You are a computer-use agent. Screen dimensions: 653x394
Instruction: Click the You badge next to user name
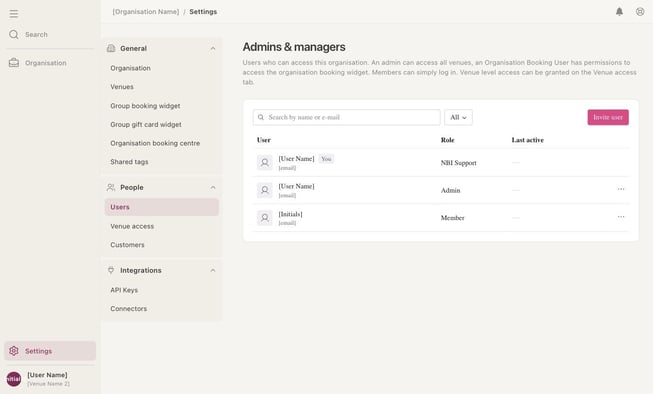(x=326, y=159)
